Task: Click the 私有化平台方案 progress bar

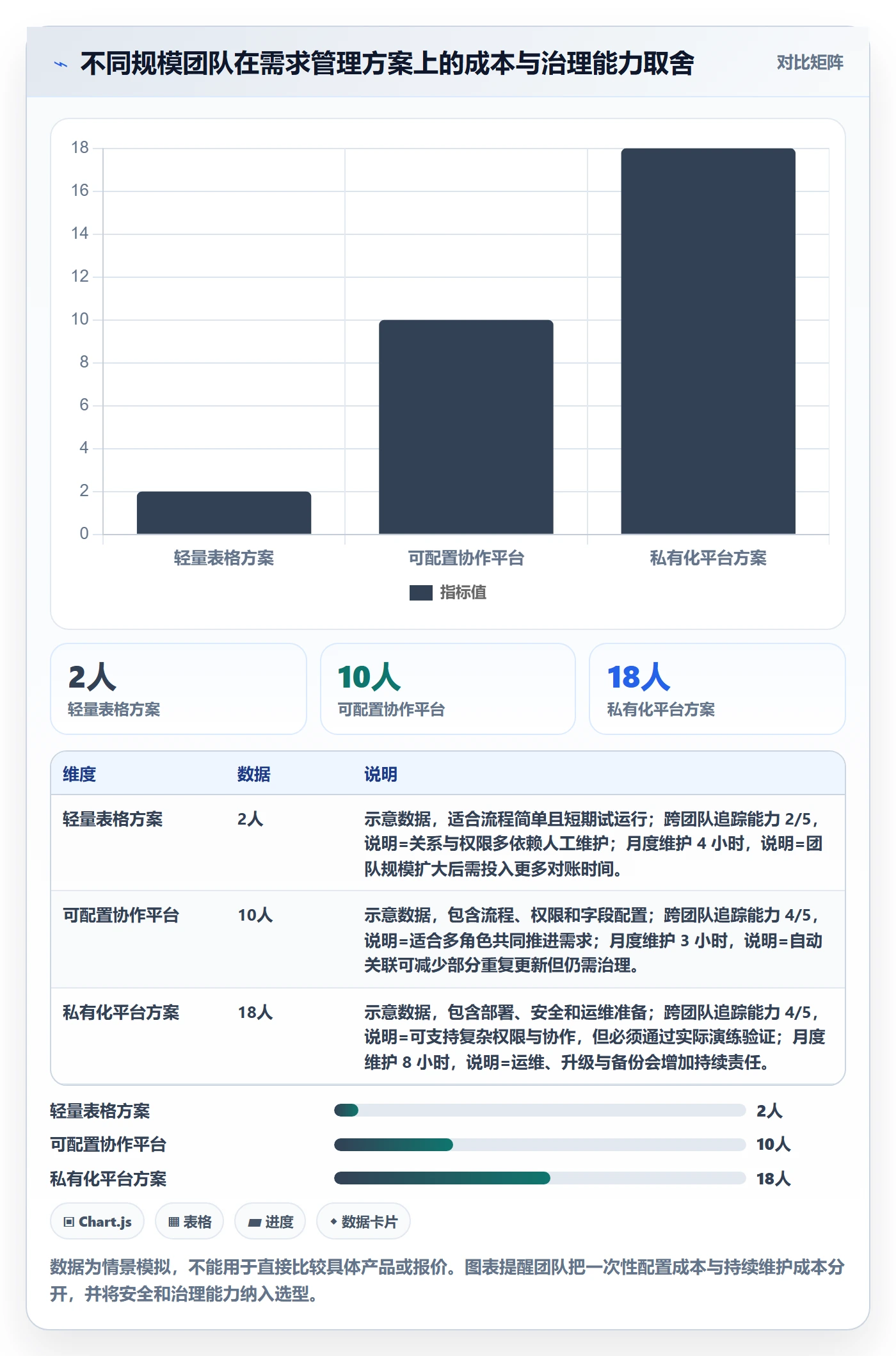Action: 540,1178
